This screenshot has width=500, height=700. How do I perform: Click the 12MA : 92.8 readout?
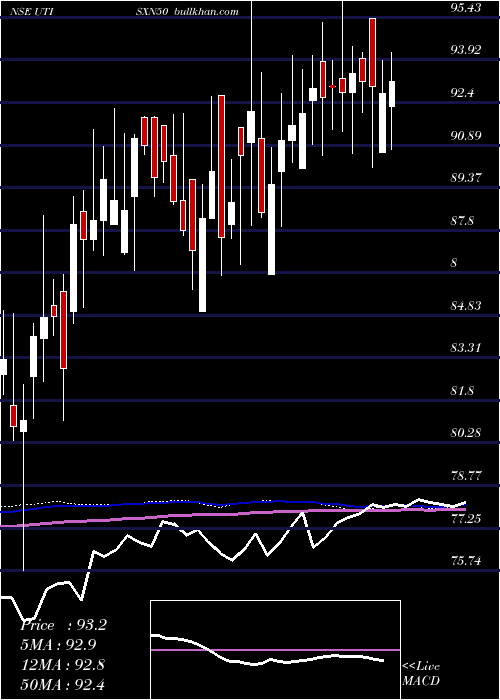click(x=63, y=664)
